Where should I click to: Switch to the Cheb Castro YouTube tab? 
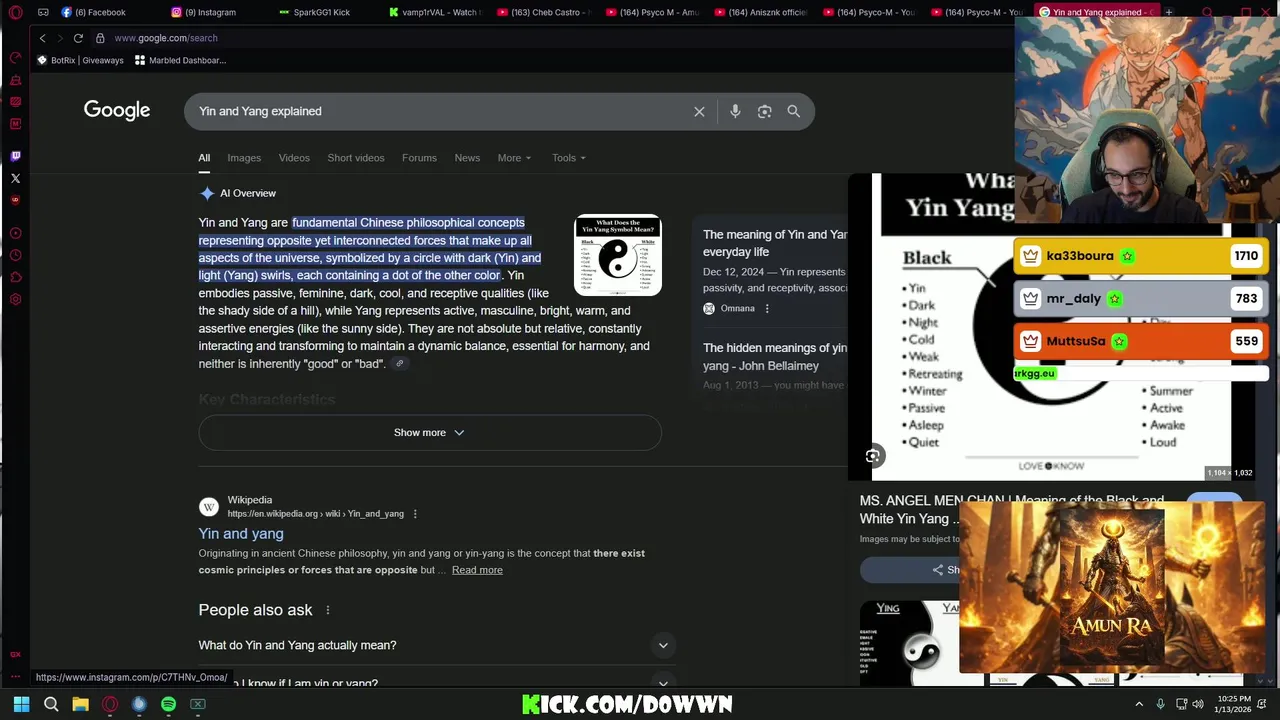pos(545,13)
